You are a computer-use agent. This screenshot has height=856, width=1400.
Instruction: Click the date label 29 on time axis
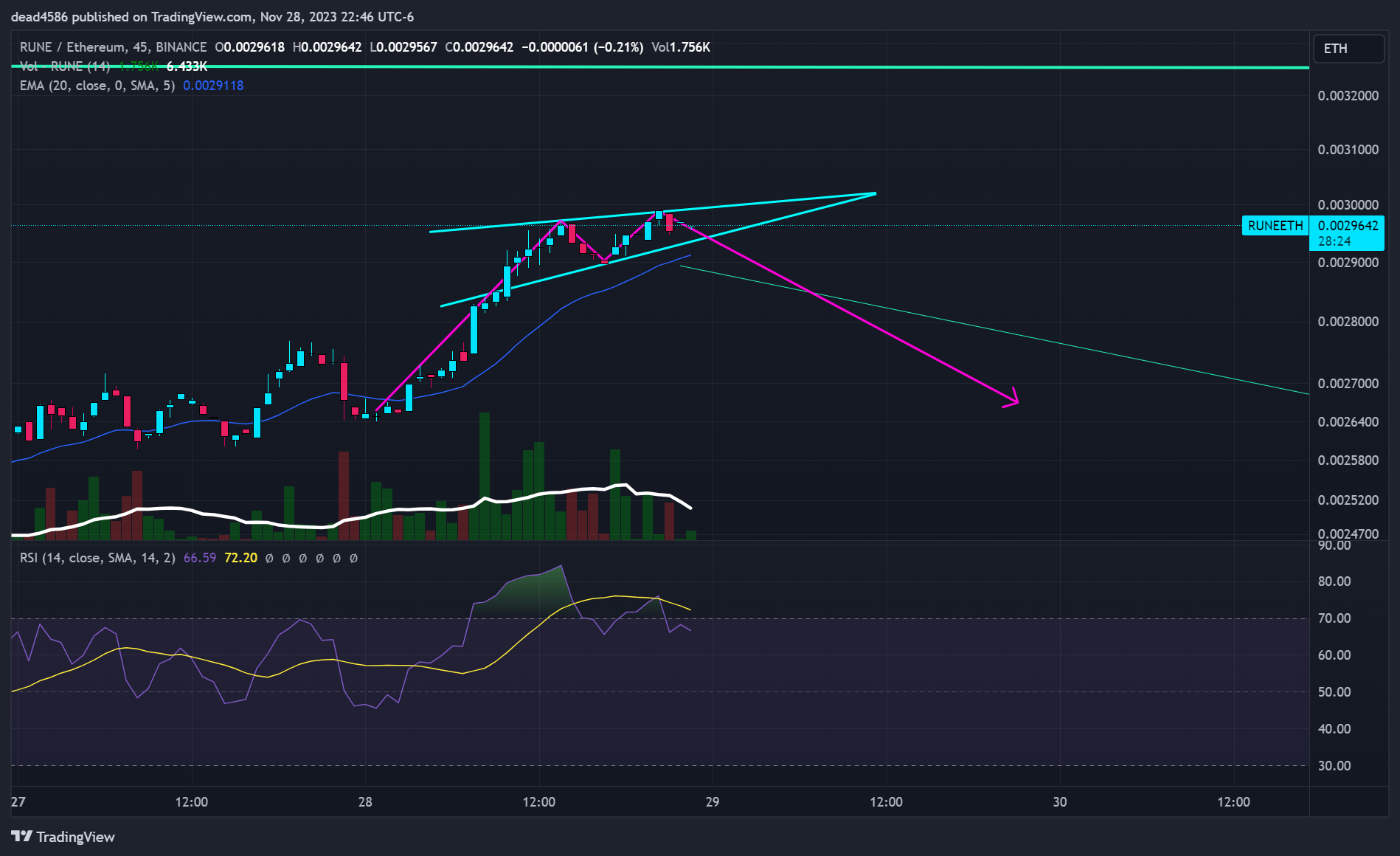713,802
